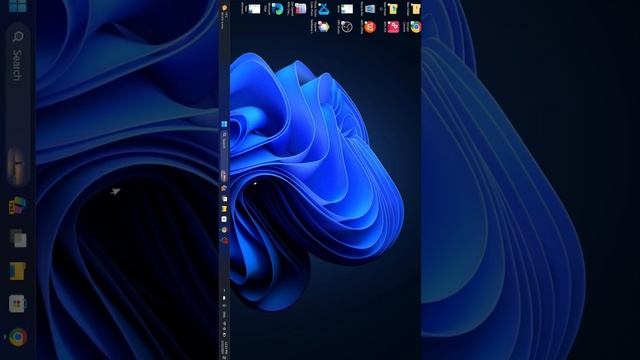The image size is (640, 360).
Task: Open the dark circular desktop shortcut
Action: [347, 27]
